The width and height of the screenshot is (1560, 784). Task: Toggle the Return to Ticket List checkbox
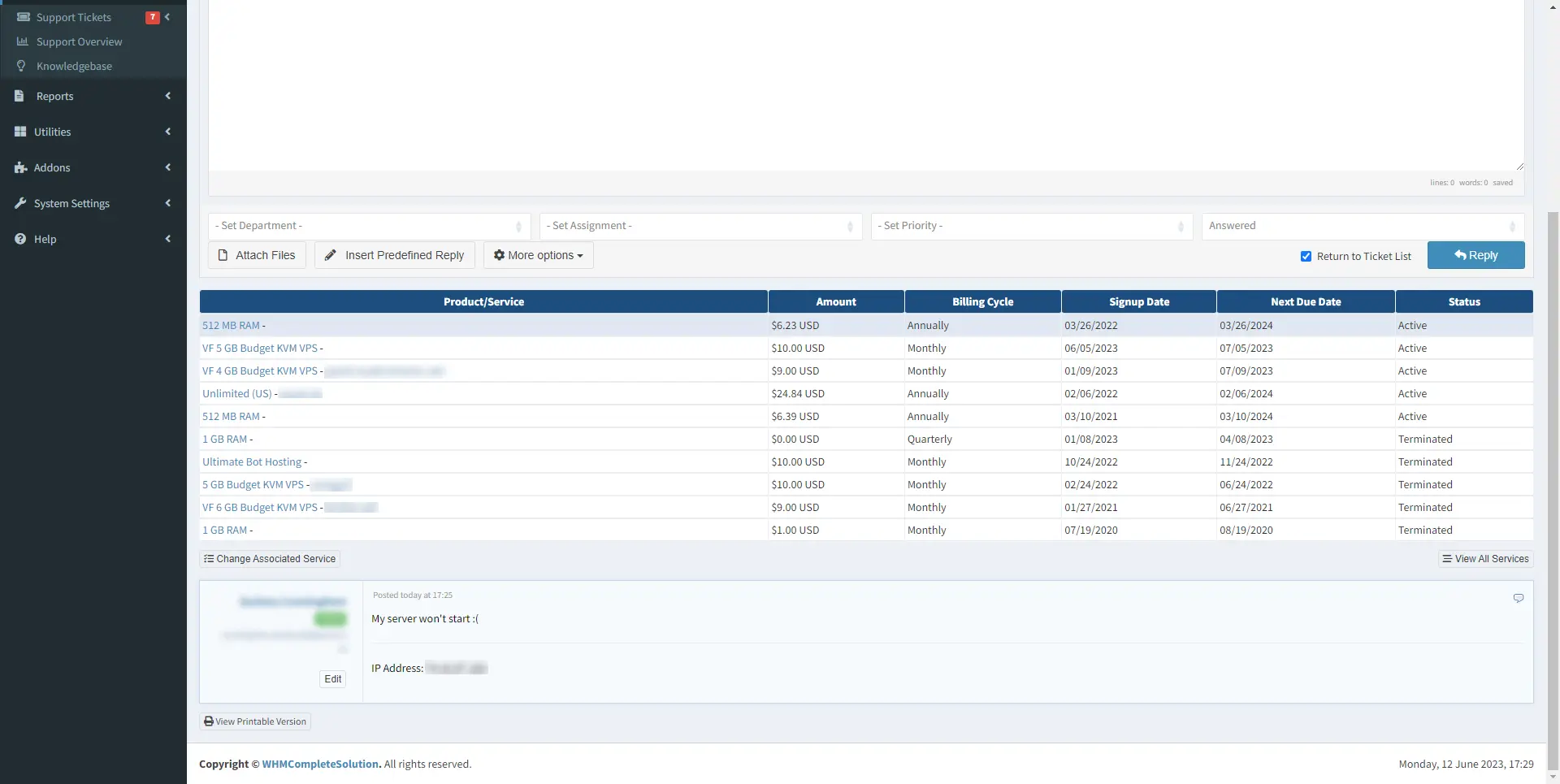tap(1306, 256)
